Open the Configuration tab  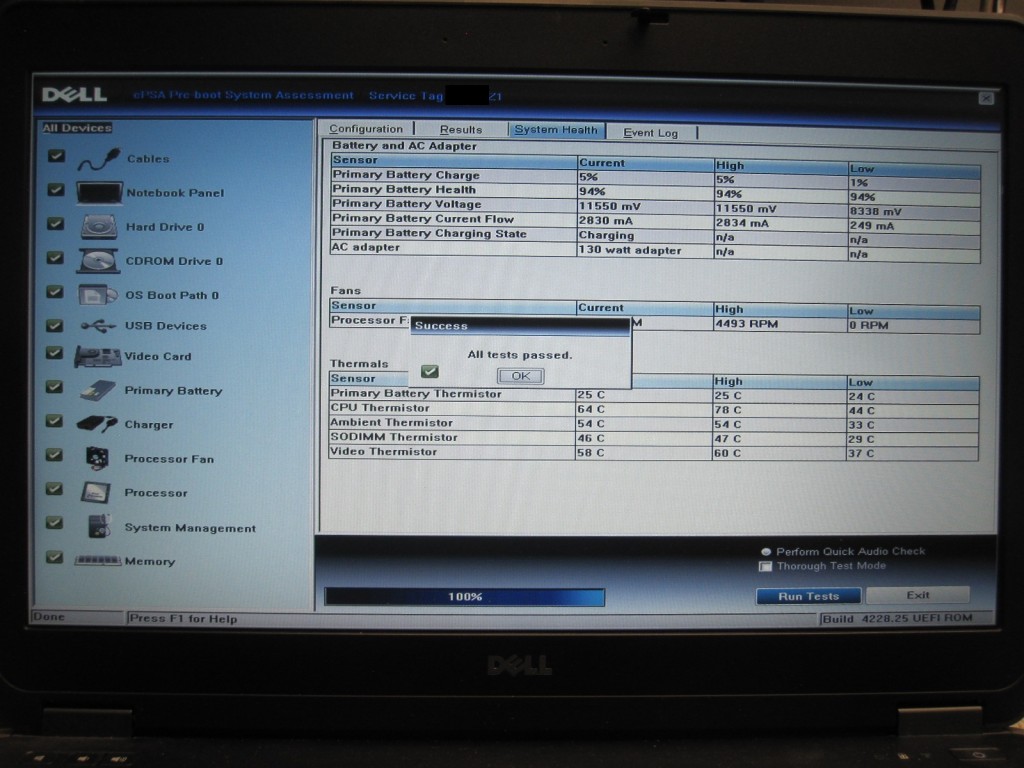point(366,129)
